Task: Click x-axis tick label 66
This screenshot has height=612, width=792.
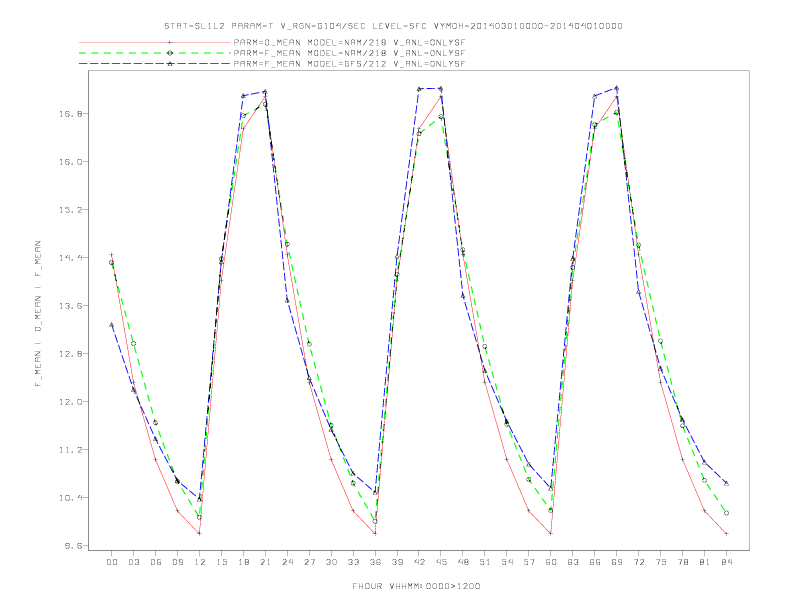Action: (595, 562)
